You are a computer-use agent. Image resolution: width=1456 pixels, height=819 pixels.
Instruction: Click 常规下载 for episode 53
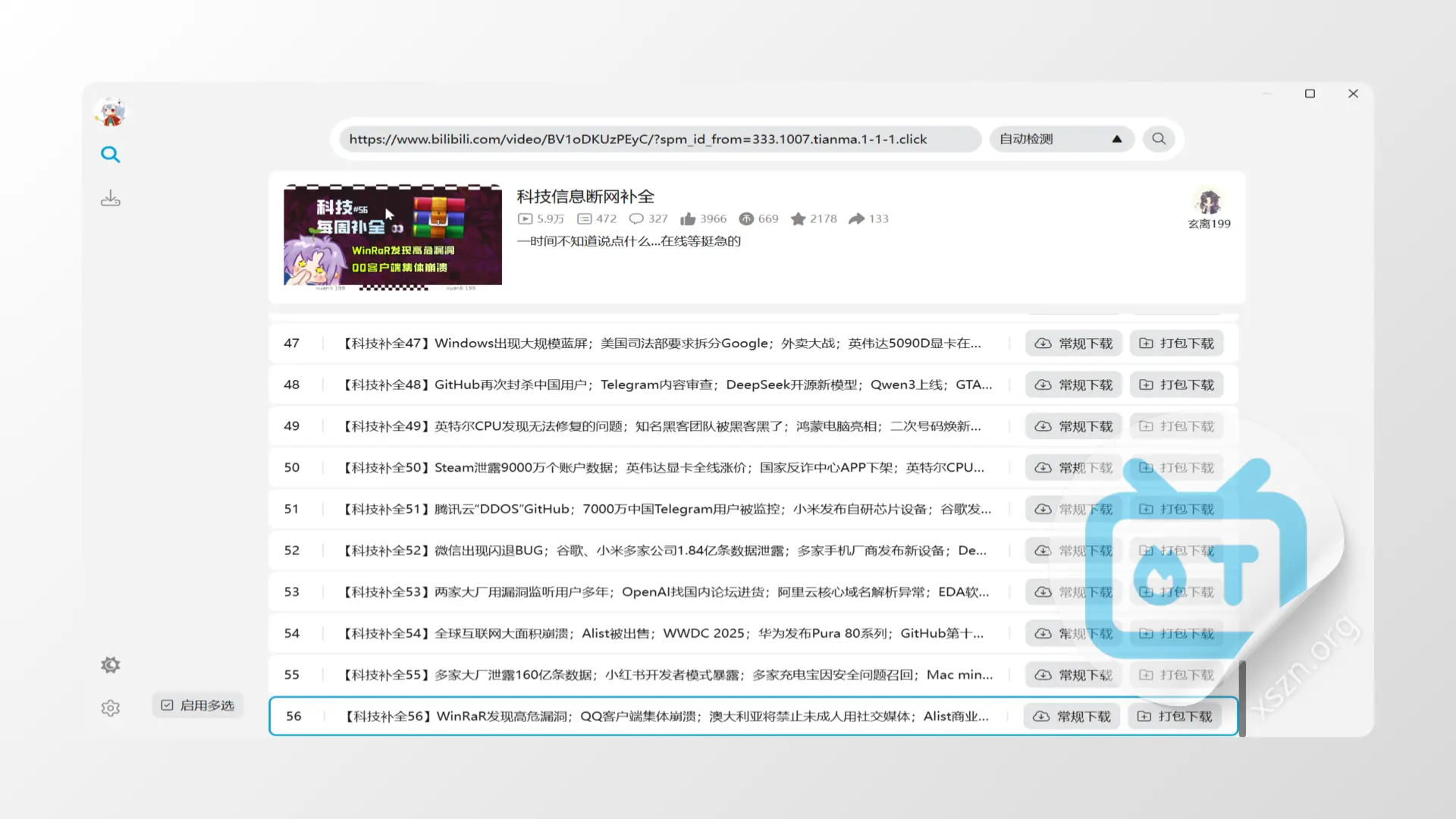(1074, 592)
